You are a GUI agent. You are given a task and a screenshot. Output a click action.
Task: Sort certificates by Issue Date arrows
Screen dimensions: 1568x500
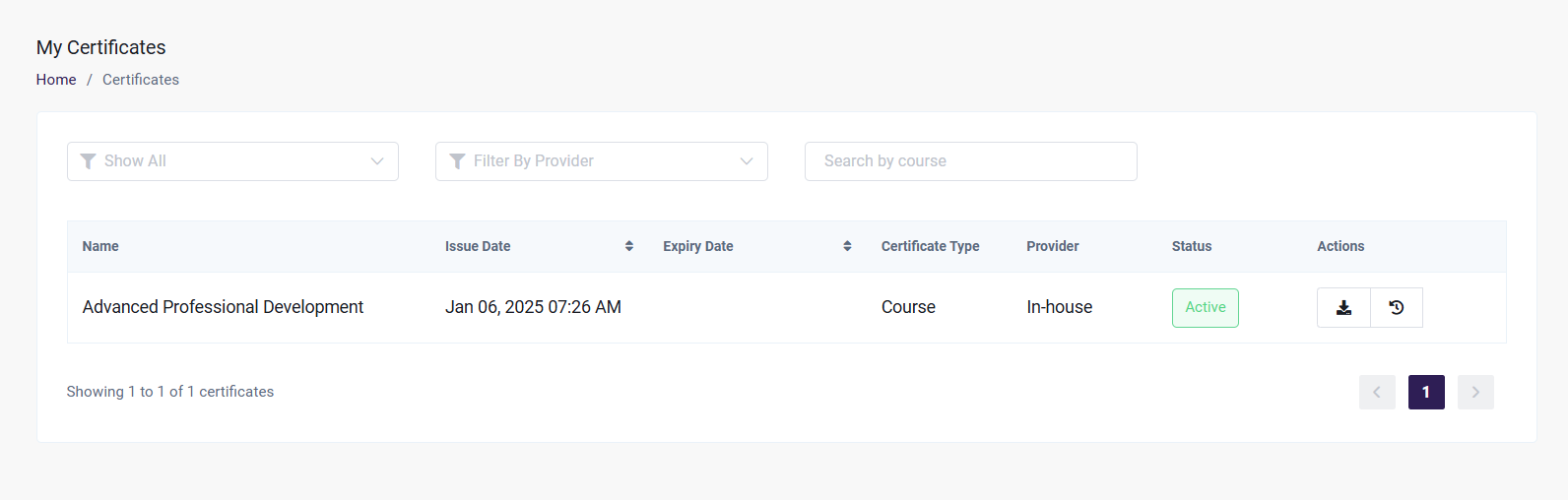[629, 246]
